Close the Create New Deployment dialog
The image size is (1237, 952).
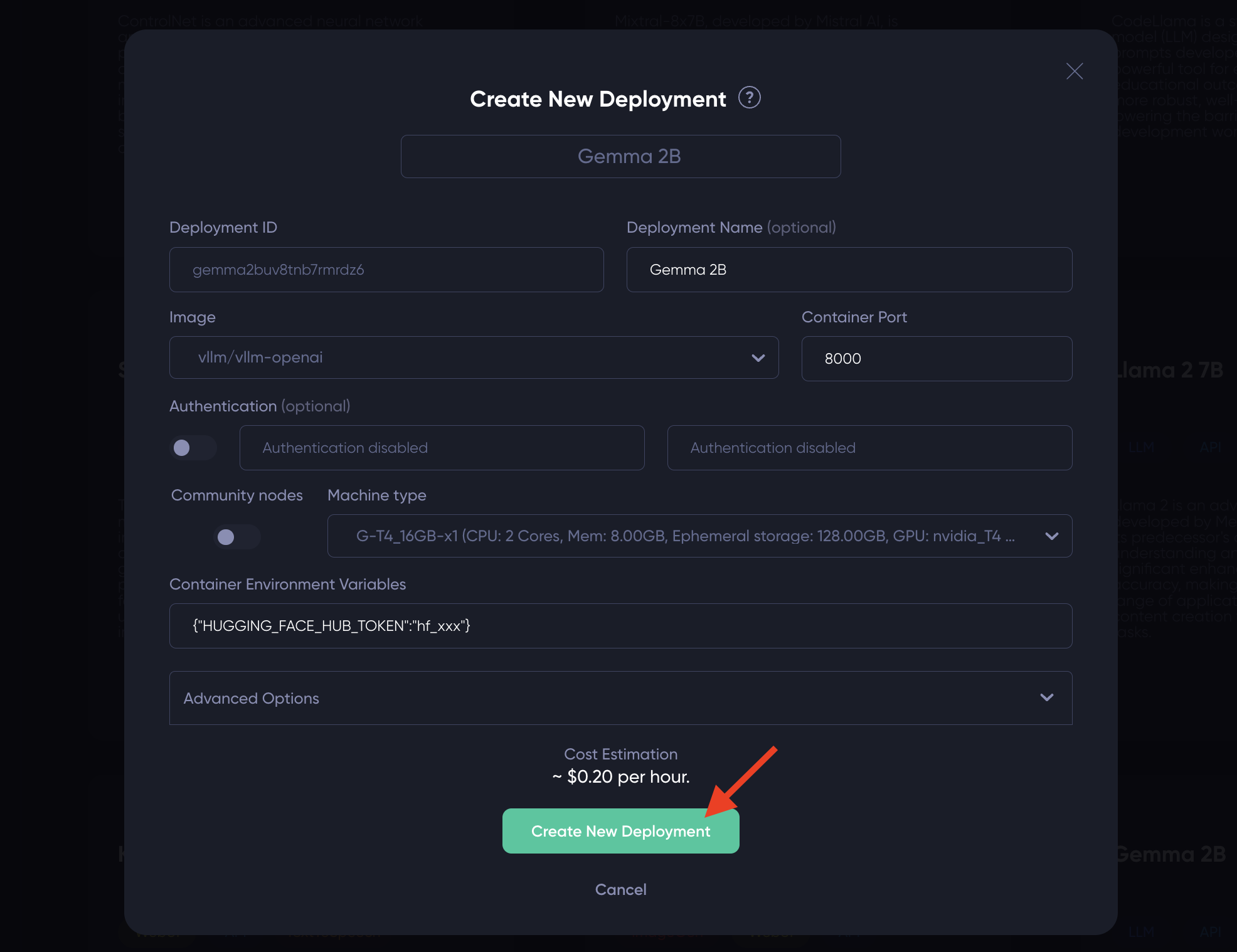coord(1074,71)
